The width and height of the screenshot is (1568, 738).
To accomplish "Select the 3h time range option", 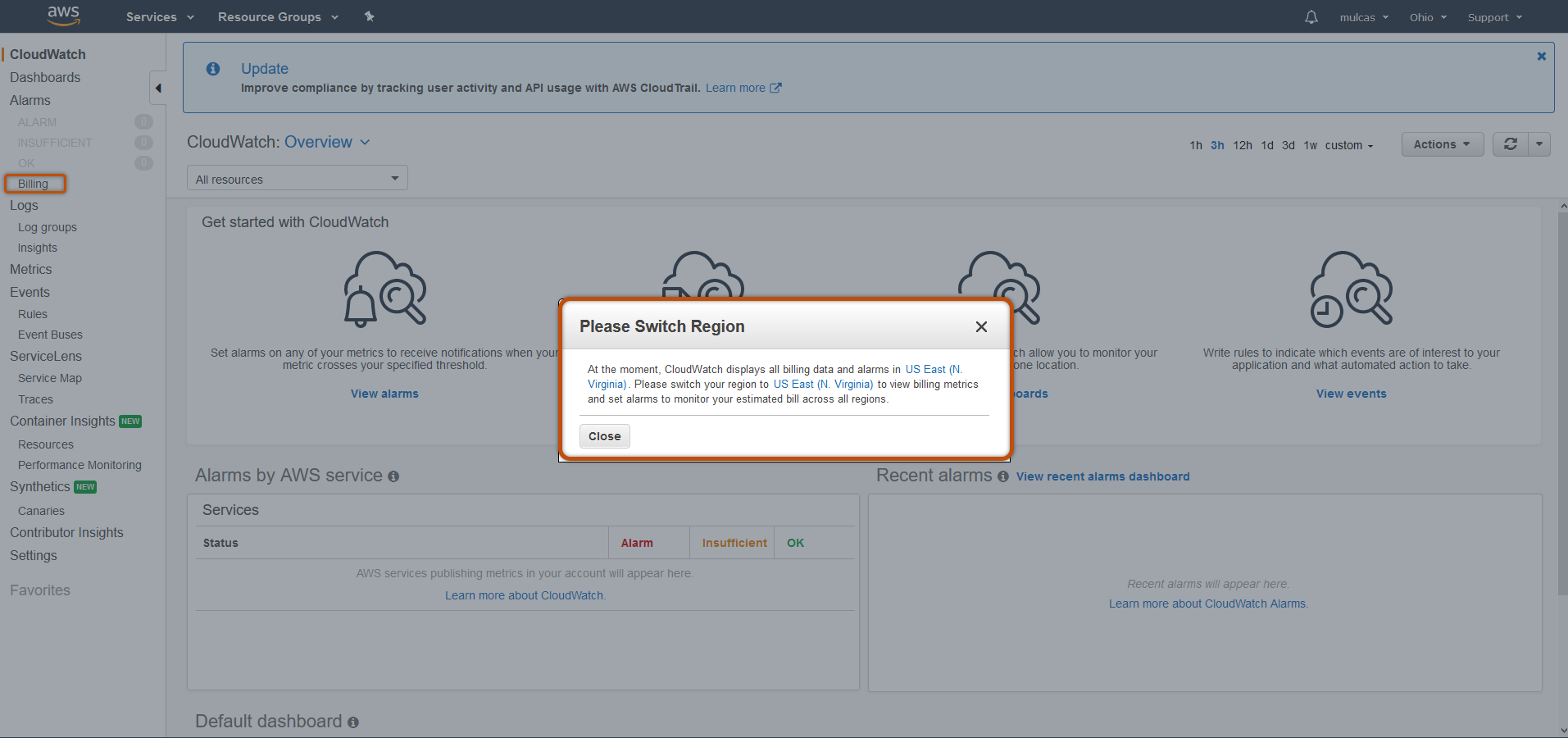I will click(x=1217, y=145).
